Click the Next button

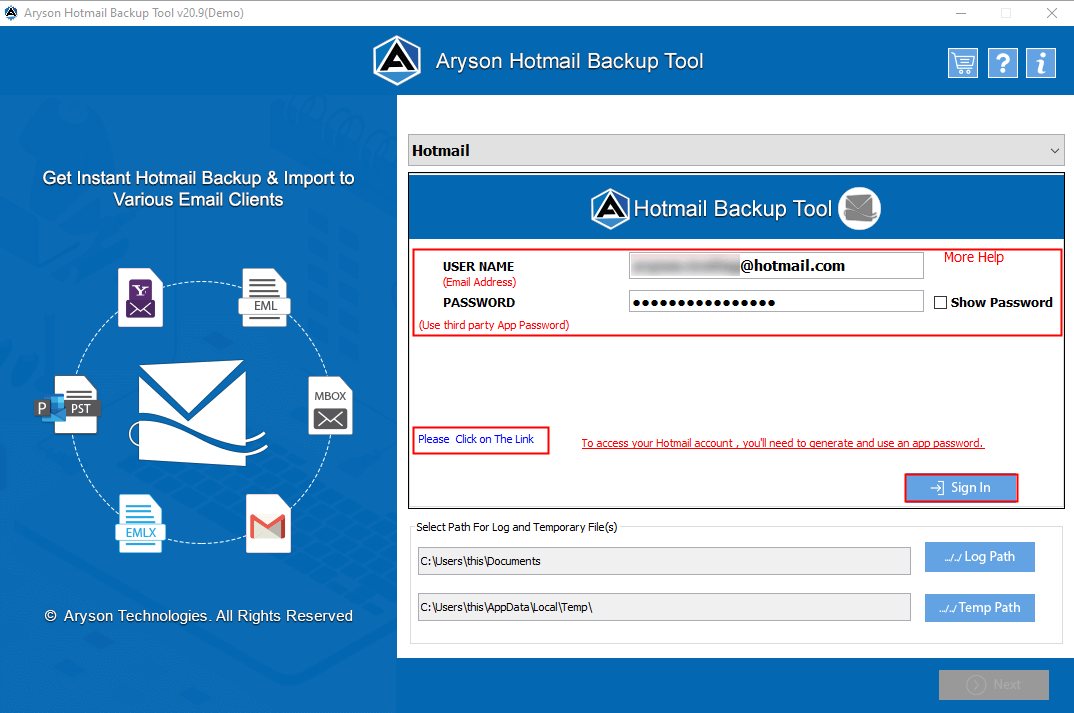pyautogui.click(x=993, y=684)
